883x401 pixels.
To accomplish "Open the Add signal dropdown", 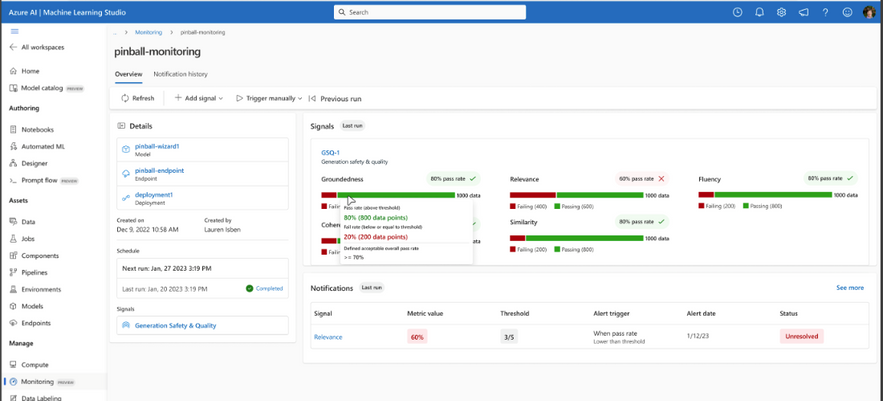I will tap(199, 98).
